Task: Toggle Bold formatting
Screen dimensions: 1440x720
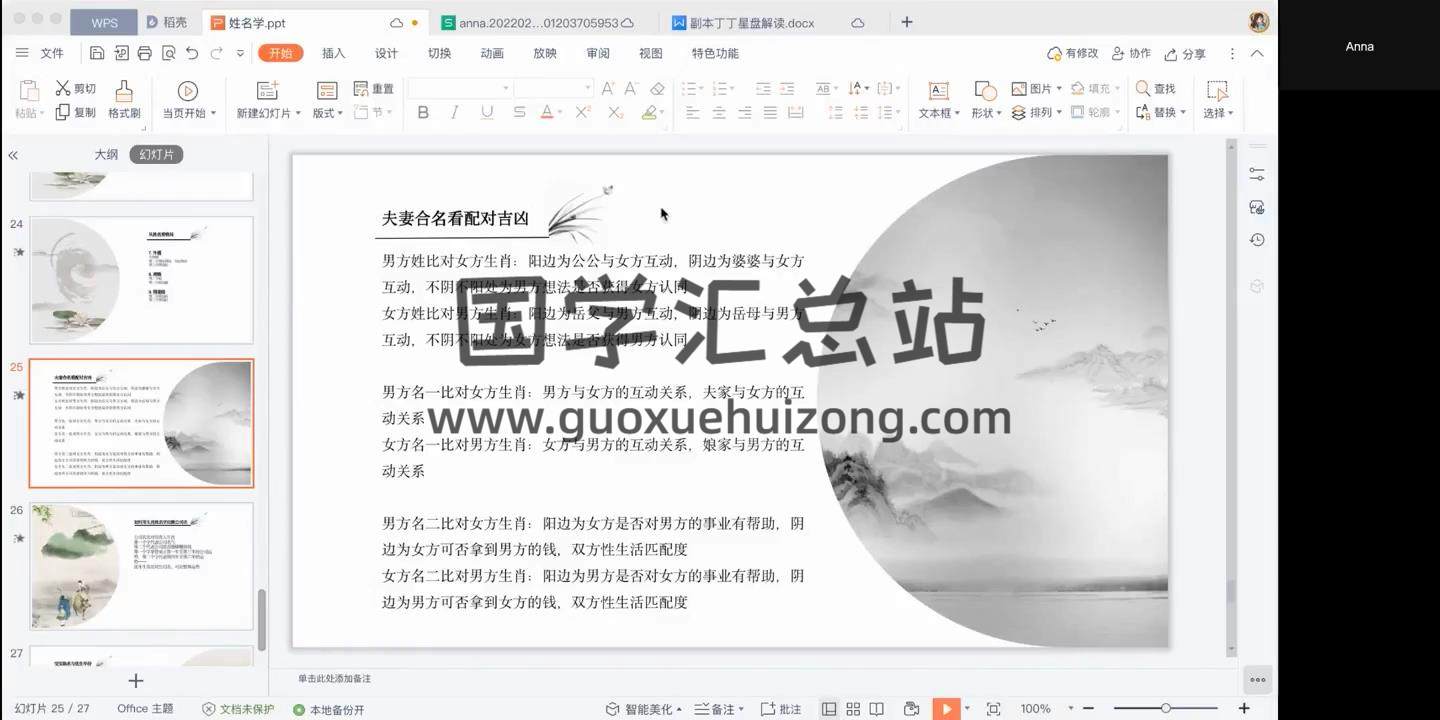Action: tap(423, 113)
